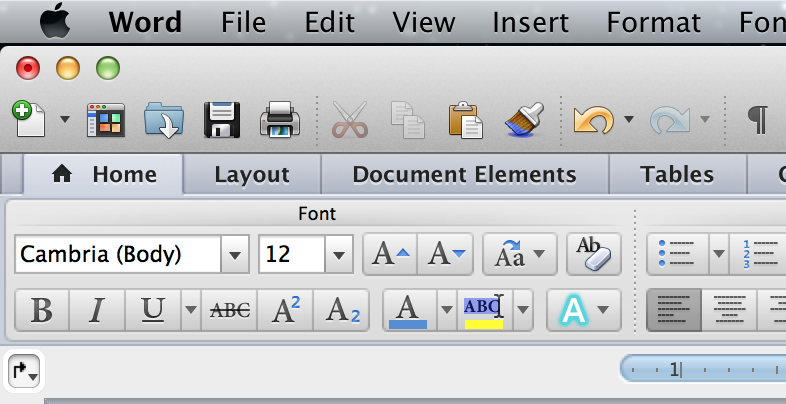
Task: Toggle Underline formatting
Action: coord(153,310)
